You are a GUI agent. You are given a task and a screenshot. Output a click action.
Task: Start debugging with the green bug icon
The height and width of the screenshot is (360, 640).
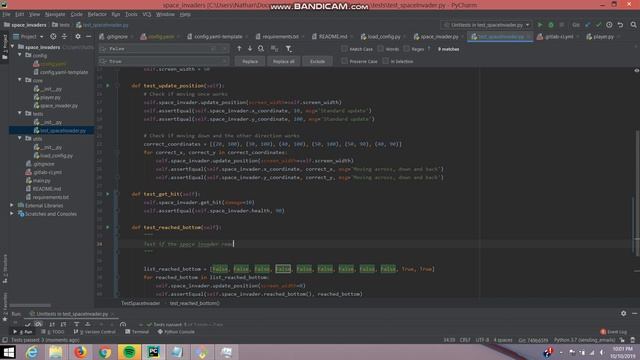[551, 25]
